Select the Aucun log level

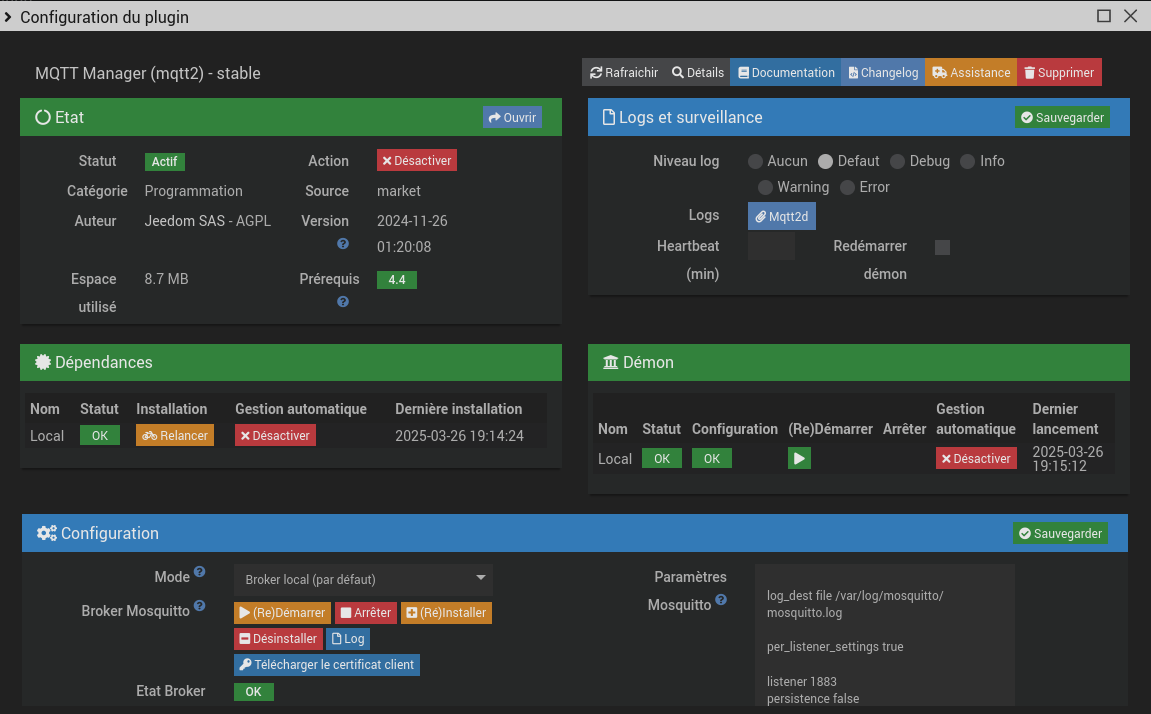[755, 161]
